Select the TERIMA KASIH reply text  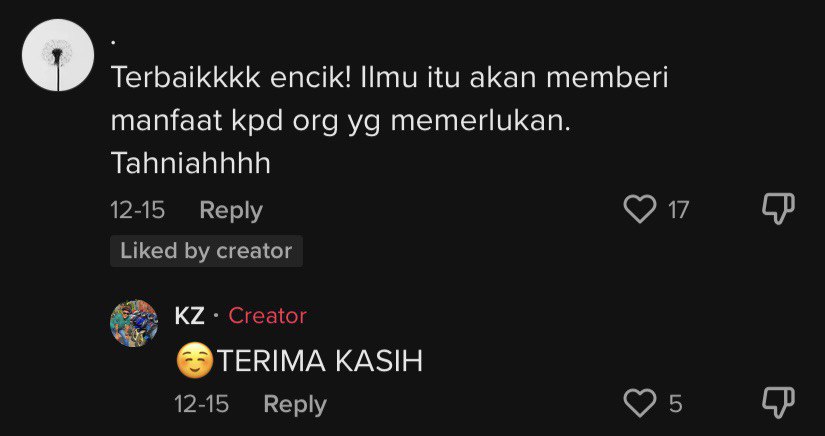coord(320,362)
